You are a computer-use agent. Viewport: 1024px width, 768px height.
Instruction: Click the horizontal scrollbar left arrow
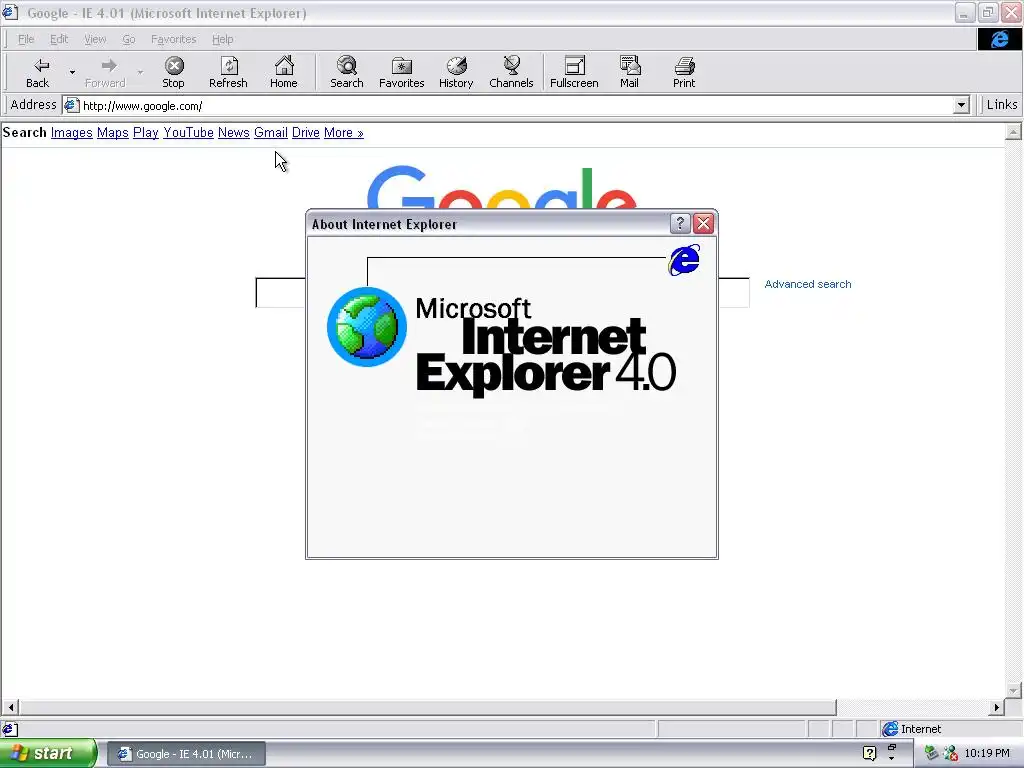pyautogui.click(x=10, y=707)
